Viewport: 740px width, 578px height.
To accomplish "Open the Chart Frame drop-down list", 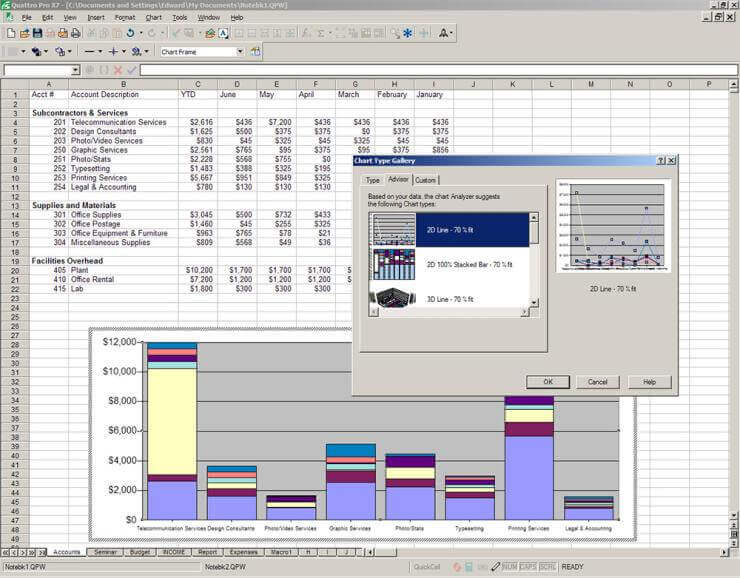I will 240,51.
